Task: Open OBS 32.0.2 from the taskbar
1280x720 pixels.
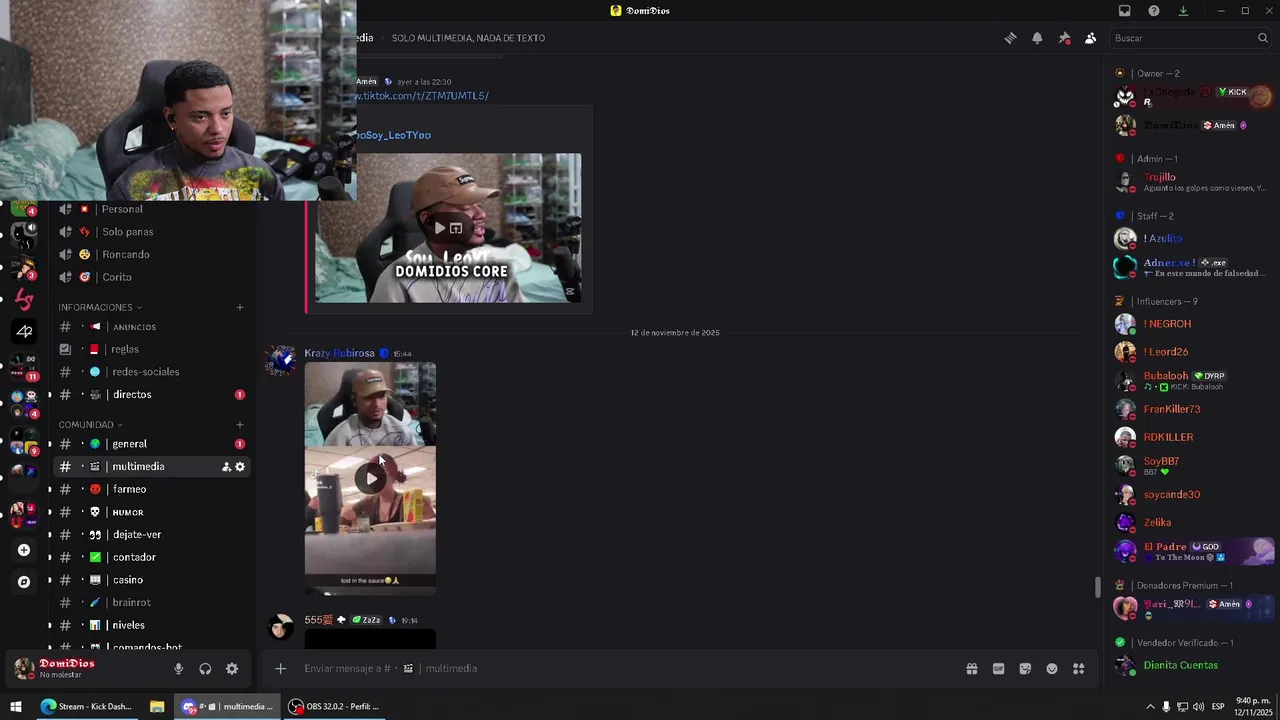Action: (x=335, y=706)
